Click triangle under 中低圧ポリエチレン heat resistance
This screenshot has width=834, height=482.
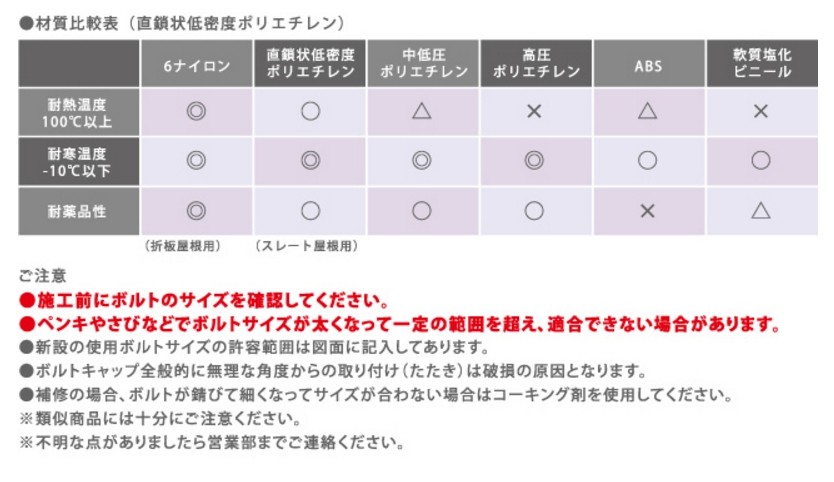421,111
